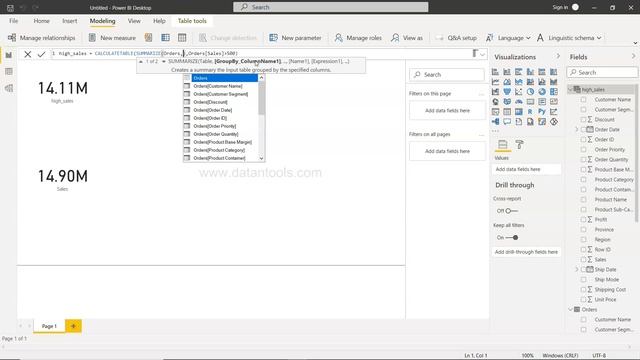This screenshot has width=640, height=360.
Task: Open the Format paint roller tab
Action: (x=519, y=144)
